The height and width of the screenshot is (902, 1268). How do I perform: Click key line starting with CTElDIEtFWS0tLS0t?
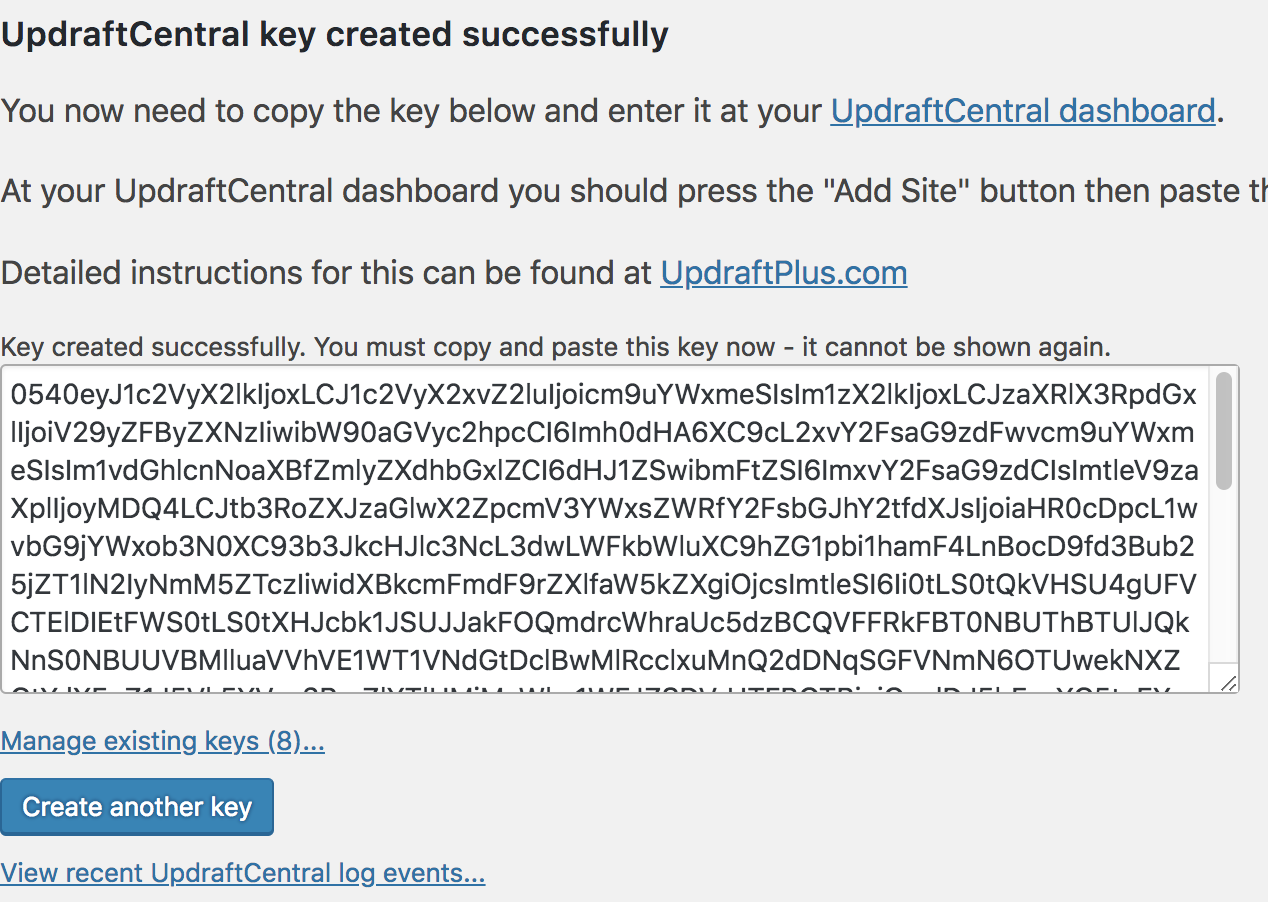pyautogui.click(x=600, y=624)
